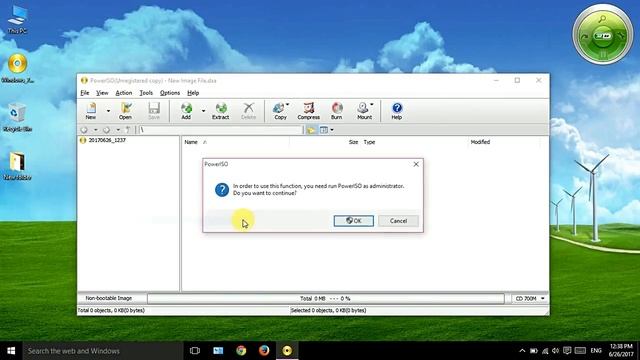
Task: Open the Recycle Bin desktop icon
Action: [17, 118]
